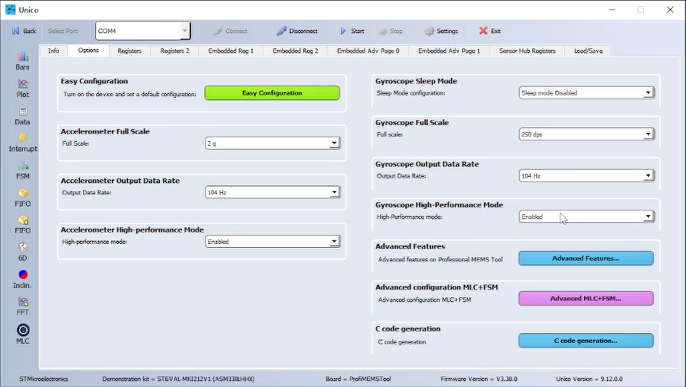Screen dimensions: 686x387
Task: Start data acquisition with Start button
Action: [x=352, y=31]
